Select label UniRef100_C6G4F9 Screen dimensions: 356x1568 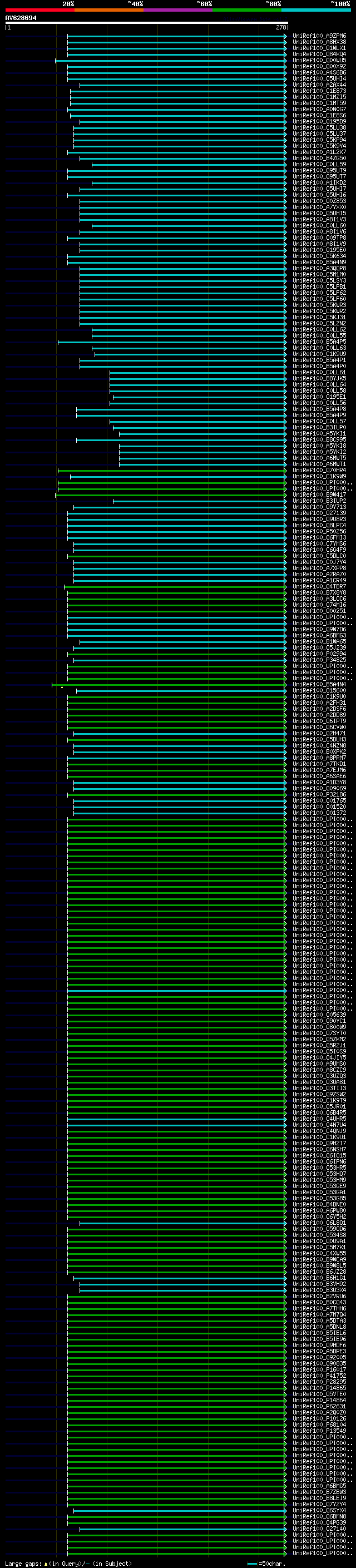point(319,550)
